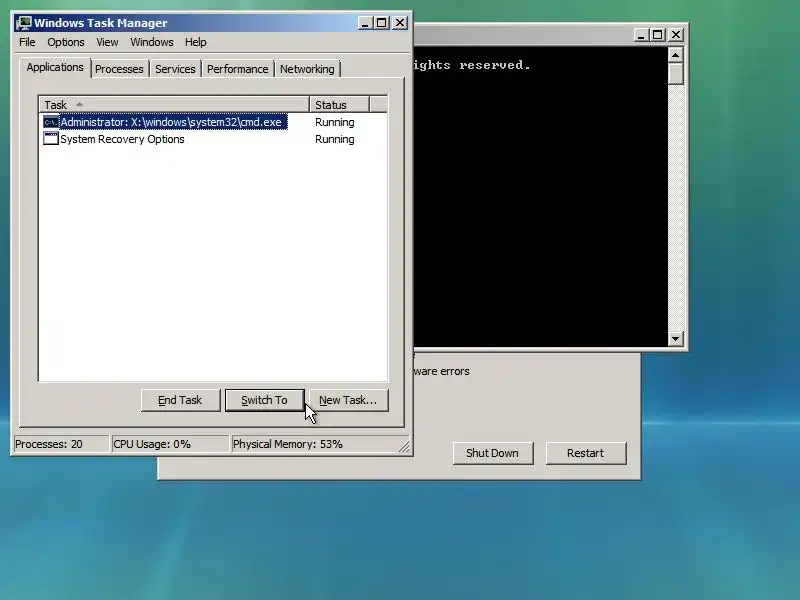Switch to the Services tab
Screen dimensions: 800x600
coord(175,69)
